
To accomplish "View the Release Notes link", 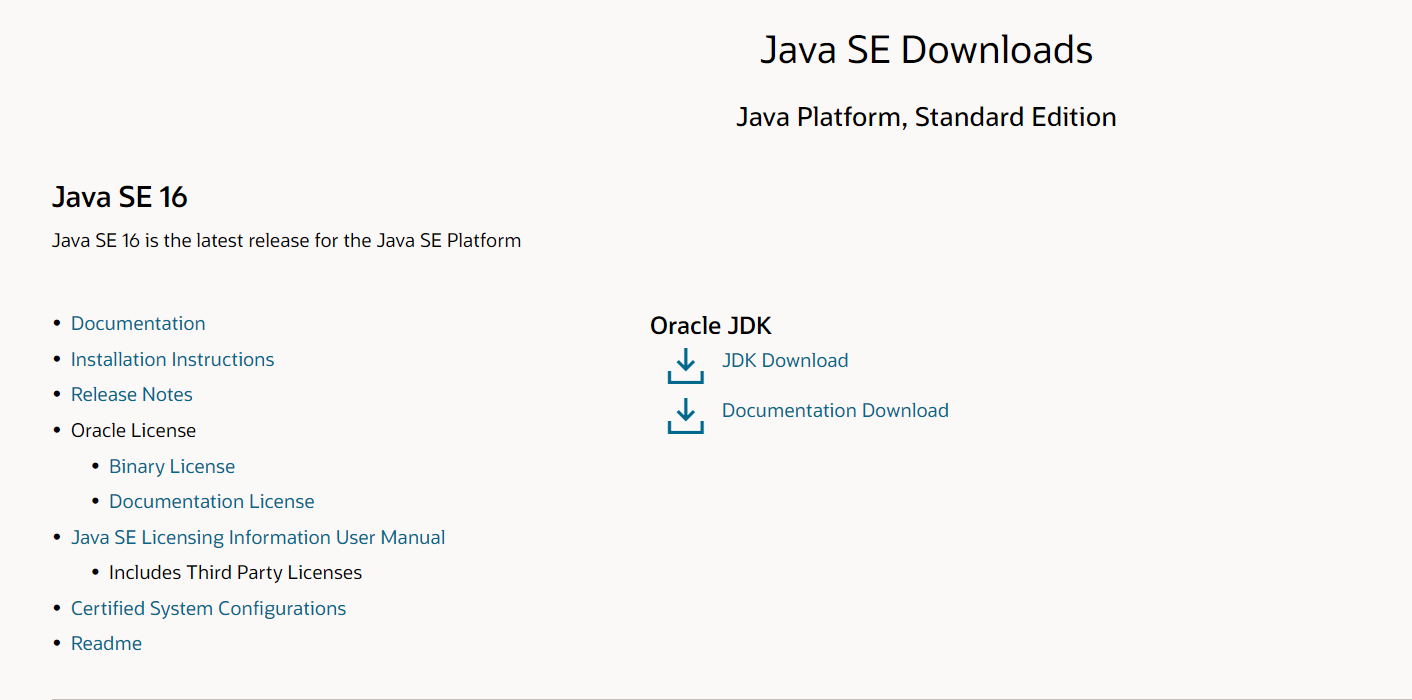I will coord(132,394).
